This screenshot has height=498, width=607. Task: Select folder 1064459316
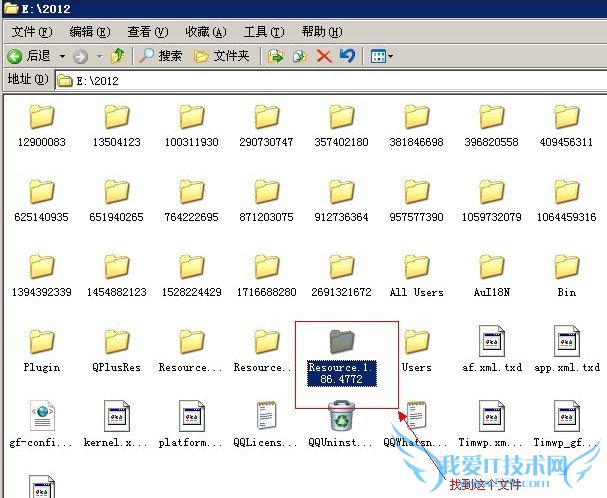[566, 201]
